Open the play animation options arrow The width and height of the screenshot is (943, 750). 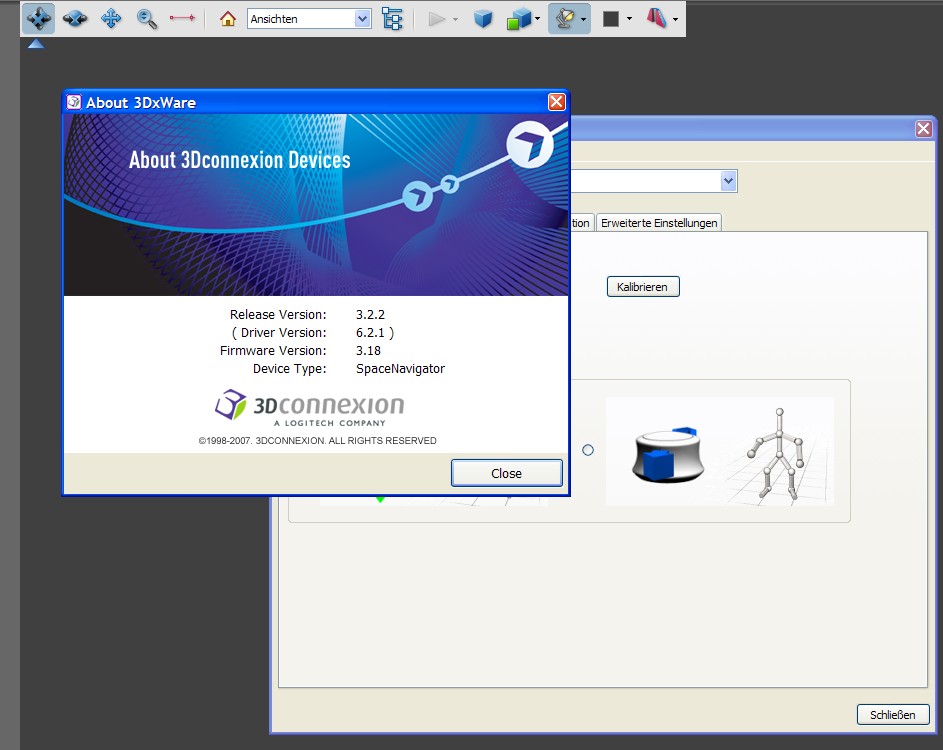[x=455, y=19]
